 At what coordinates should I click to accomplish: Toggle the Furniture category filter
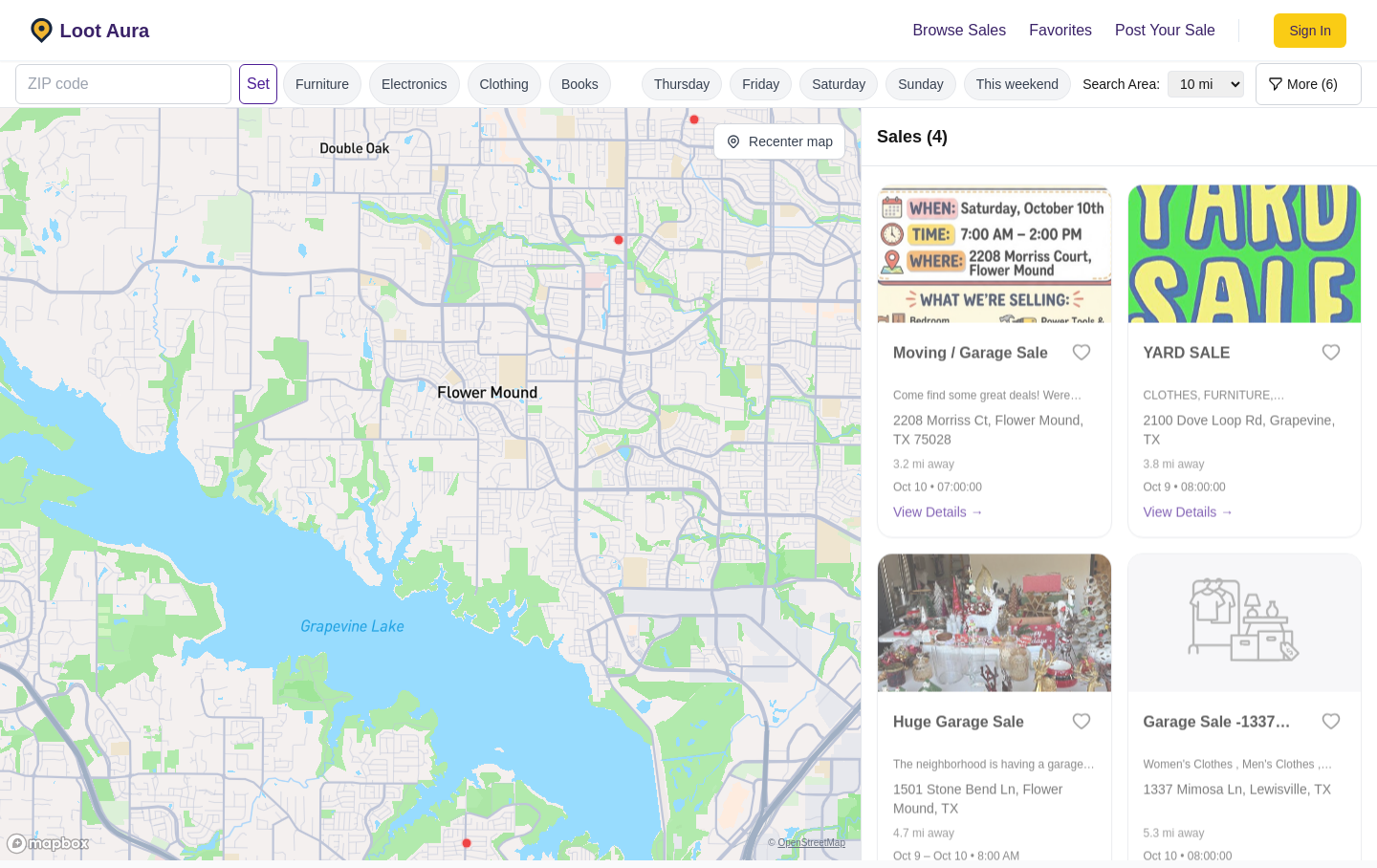coord(322,84)
